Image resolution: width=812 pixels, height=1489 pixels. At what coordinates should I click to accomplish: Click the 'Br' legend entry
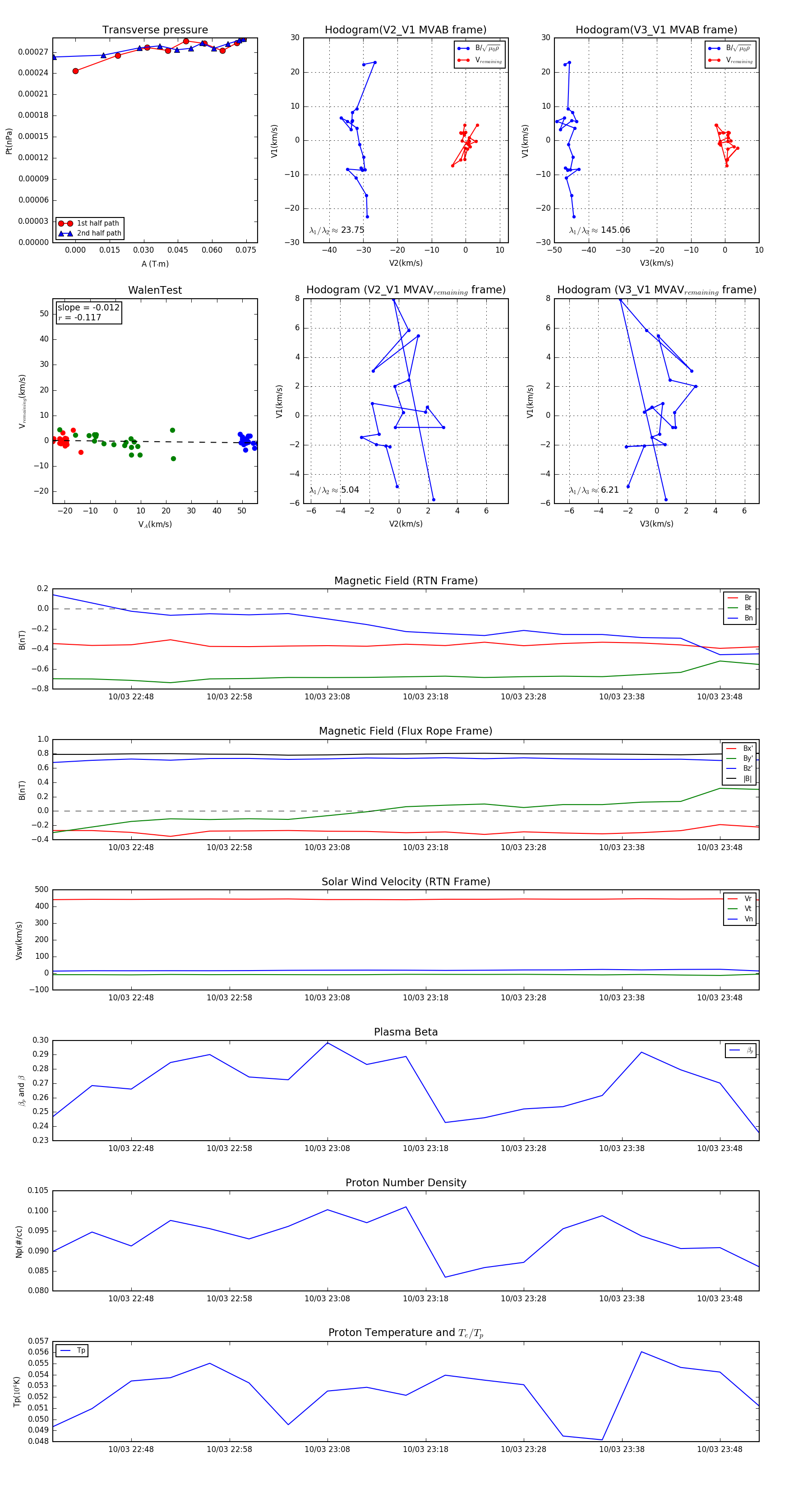740,598
